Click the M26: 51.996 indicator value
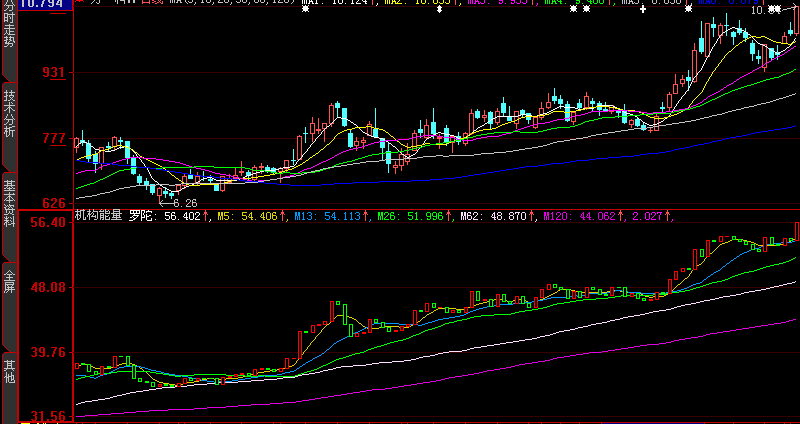The image size is (800, 424). (x=411, y=216)
